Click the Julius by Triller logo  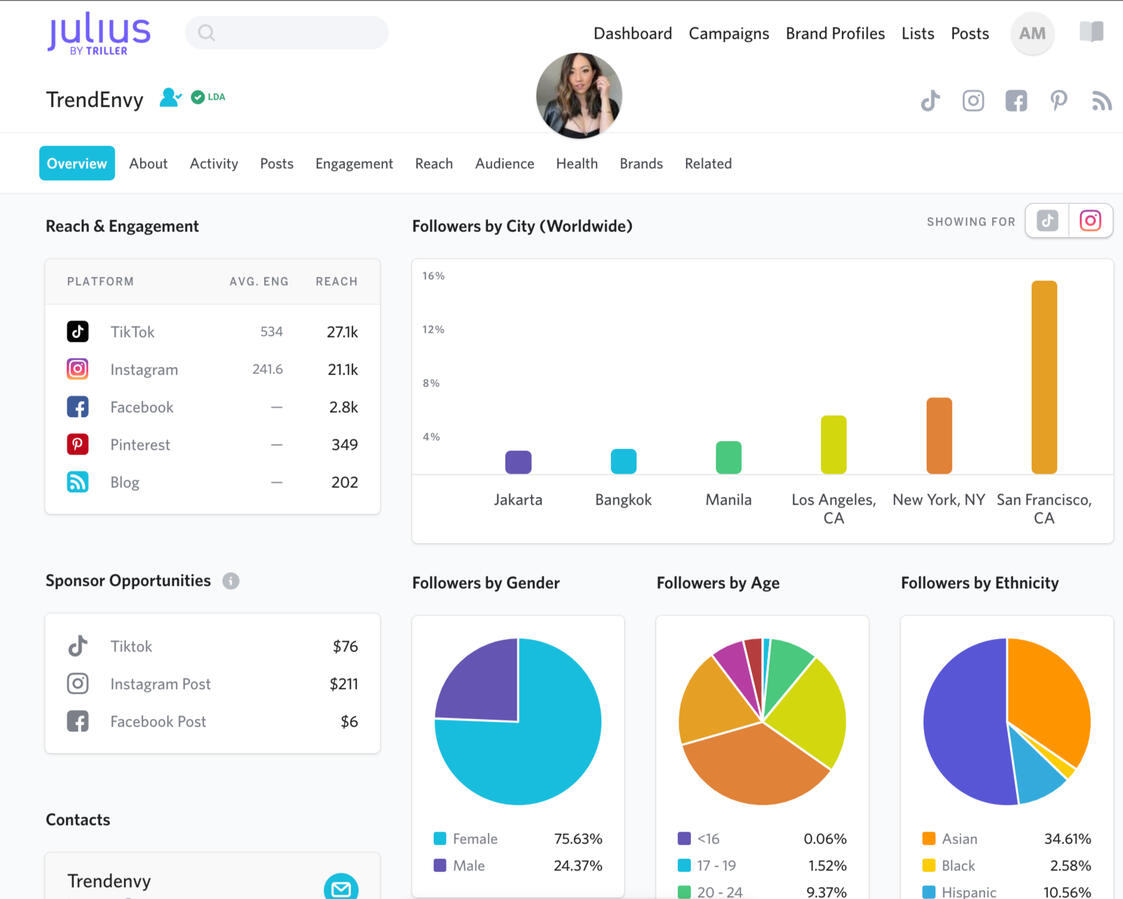coord(99,33)
